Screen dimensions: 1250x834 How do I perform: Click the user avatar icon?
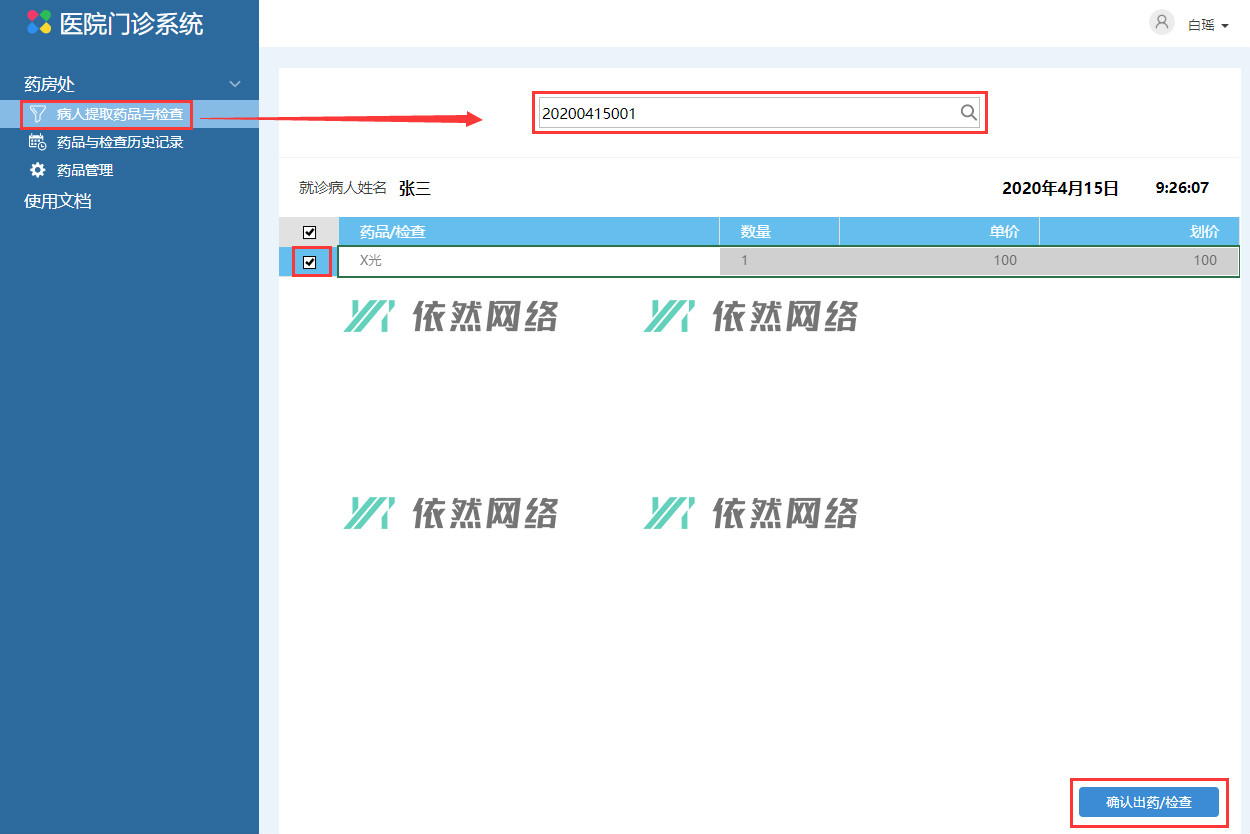1162,22
